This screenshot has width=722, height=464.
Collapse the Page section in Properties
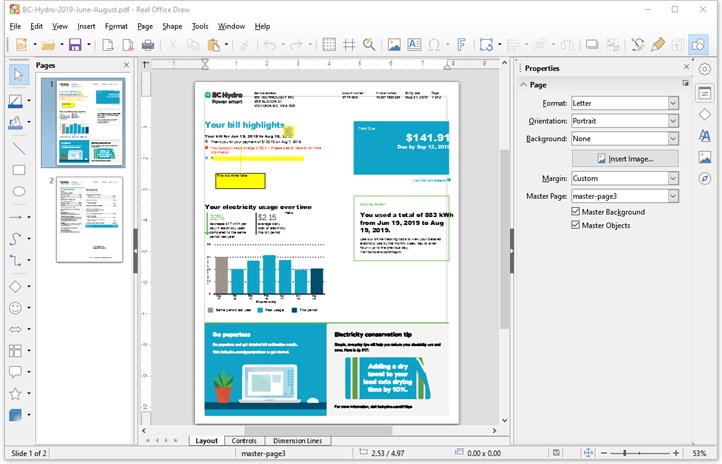click(x=524, y=85)
